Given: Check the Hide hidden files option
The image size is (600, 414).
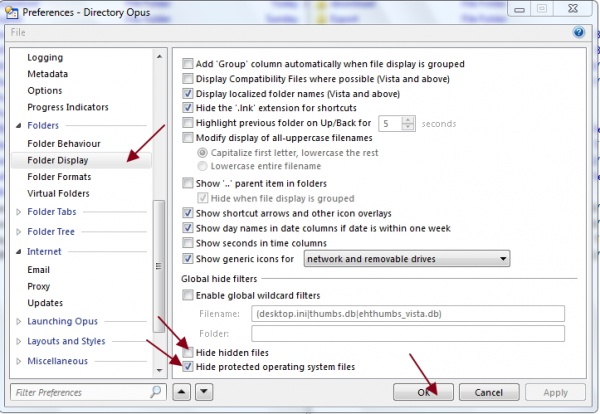Looking at the screenshot, I should click(x=188, y=352).
